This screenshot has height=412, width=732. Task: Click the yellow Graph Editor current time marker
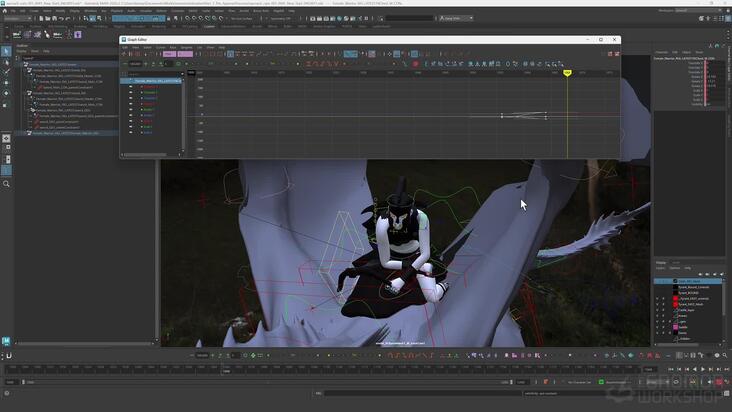(567, 73)
